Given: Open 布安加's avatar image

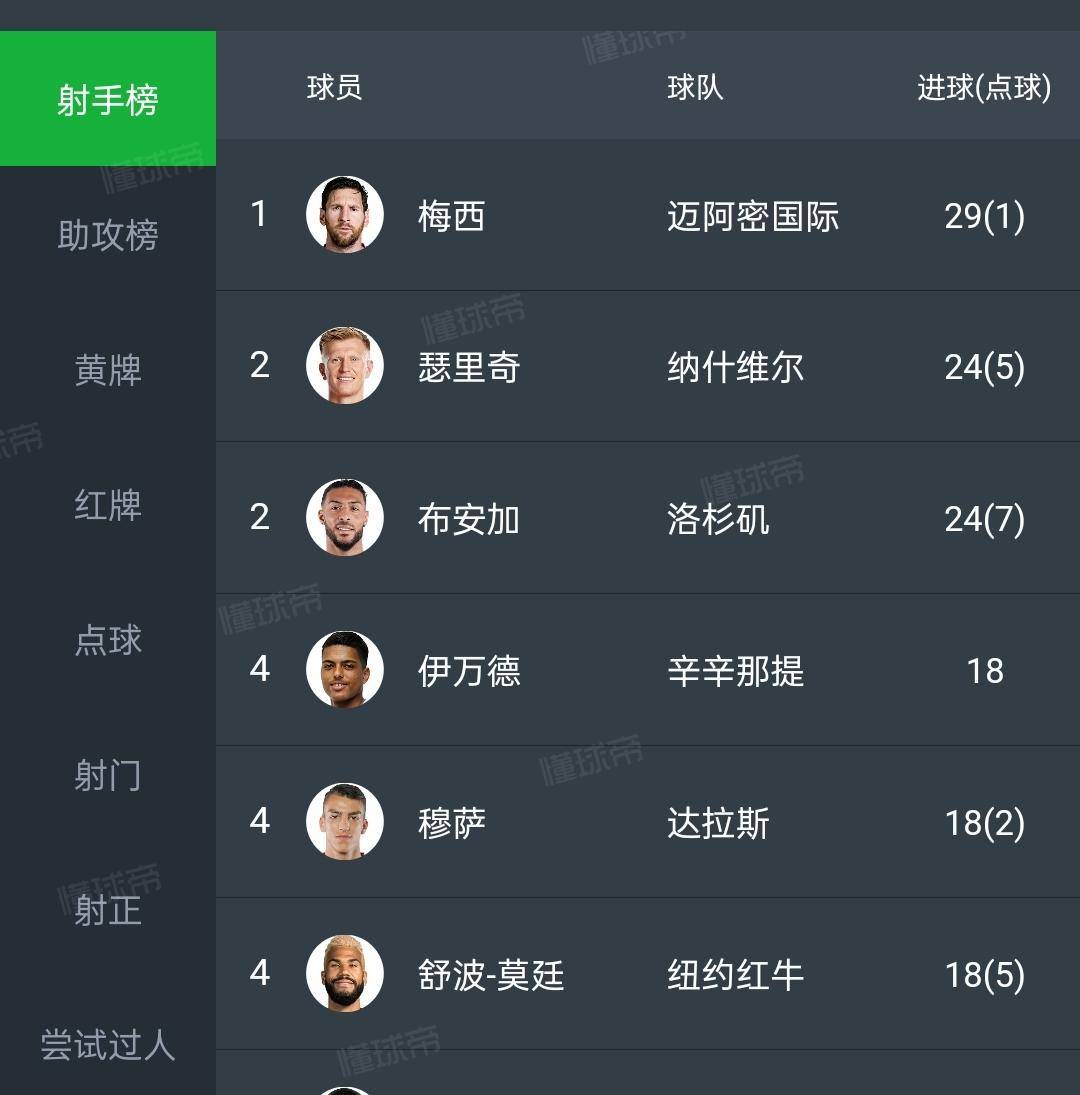Looking at the screenshot, I should point(344,518).
